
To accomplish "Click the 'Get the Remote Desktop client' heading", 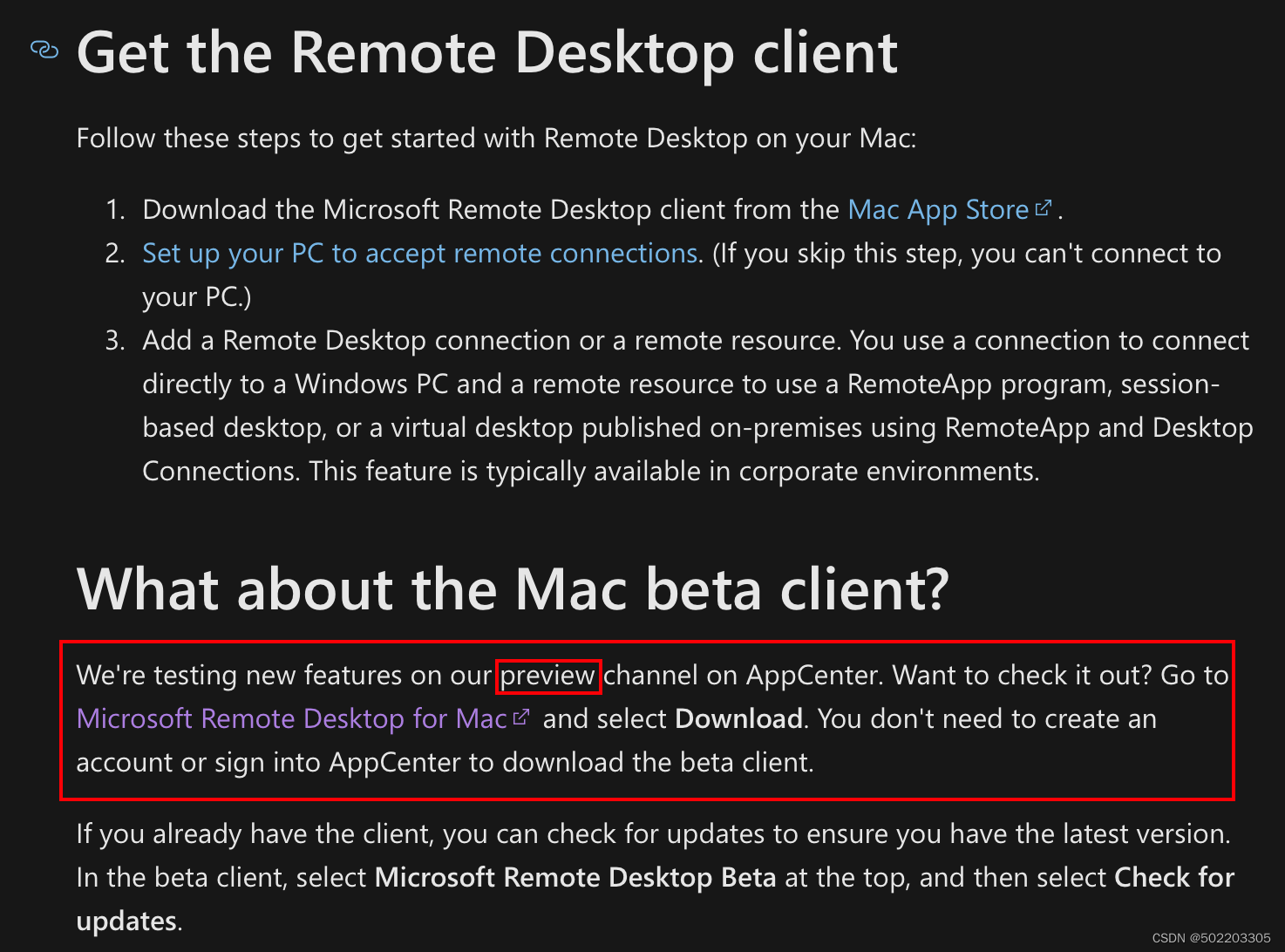I will coord(487,53).
